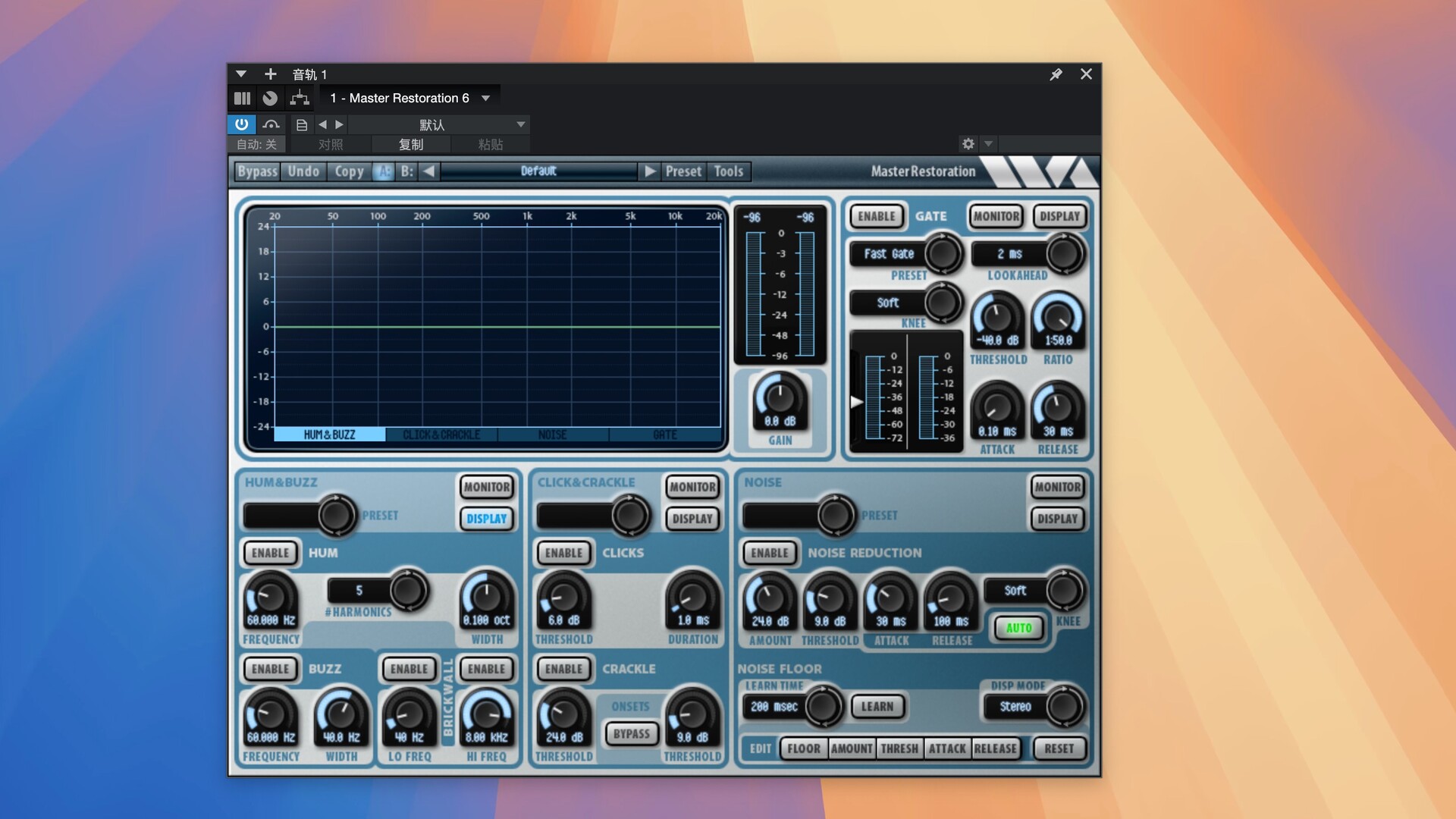Screen dimensions: 1456x819
Task: Click the Hum&Buzz preset selector knob
Action: [336, 516]
